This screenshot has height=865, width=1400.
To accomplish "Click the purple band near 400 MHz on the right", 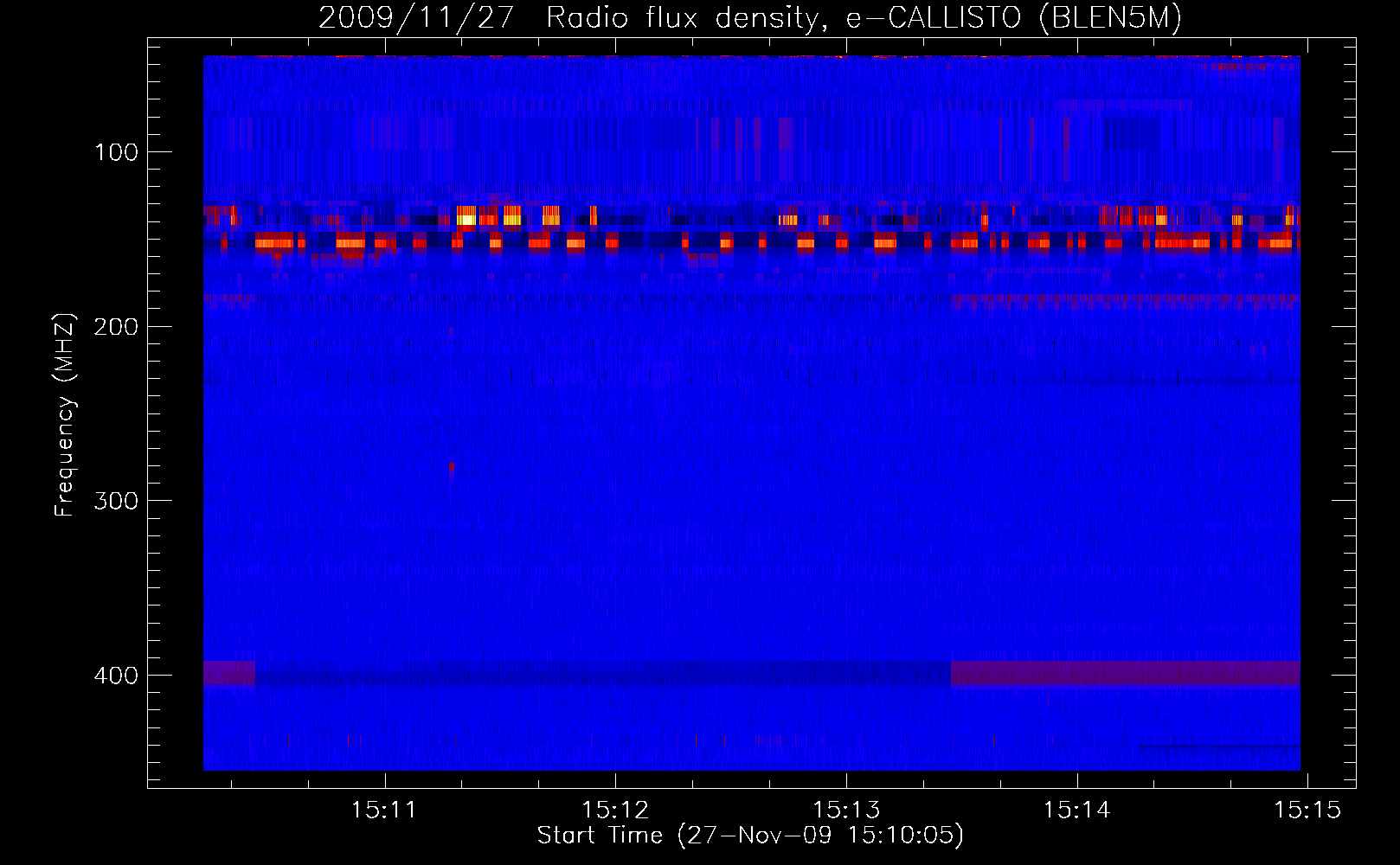I will click(x=1125, y=673).
